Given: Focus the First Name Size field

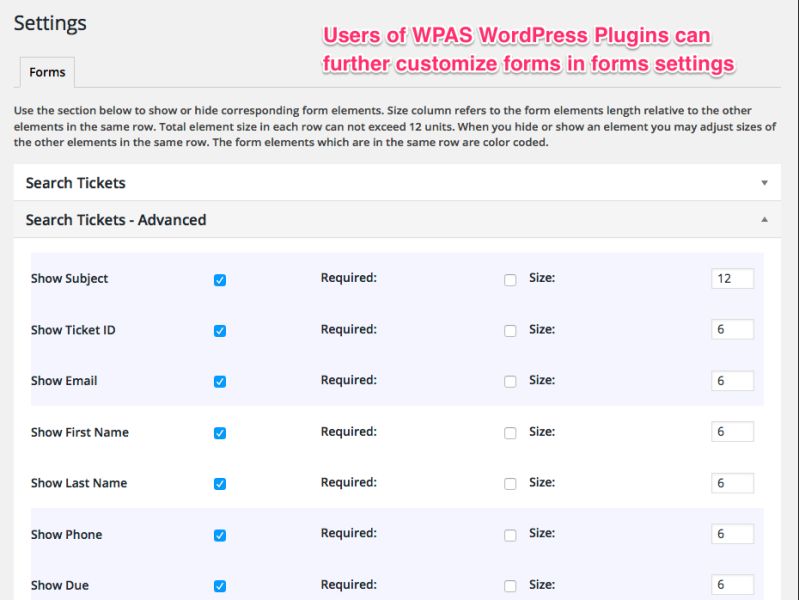Looking at the screenshot, I should (732, 432).
